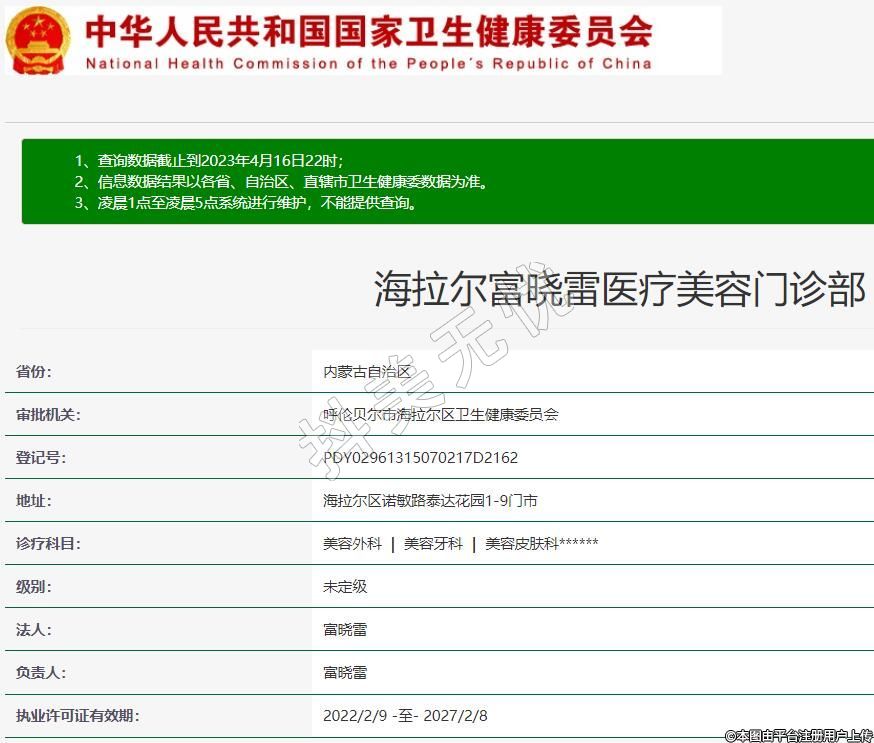Screen dimensions: 874x743
Task: Select the 负责人 name 富晓雷
Action: pyautogui.click(x=345, y=673)
